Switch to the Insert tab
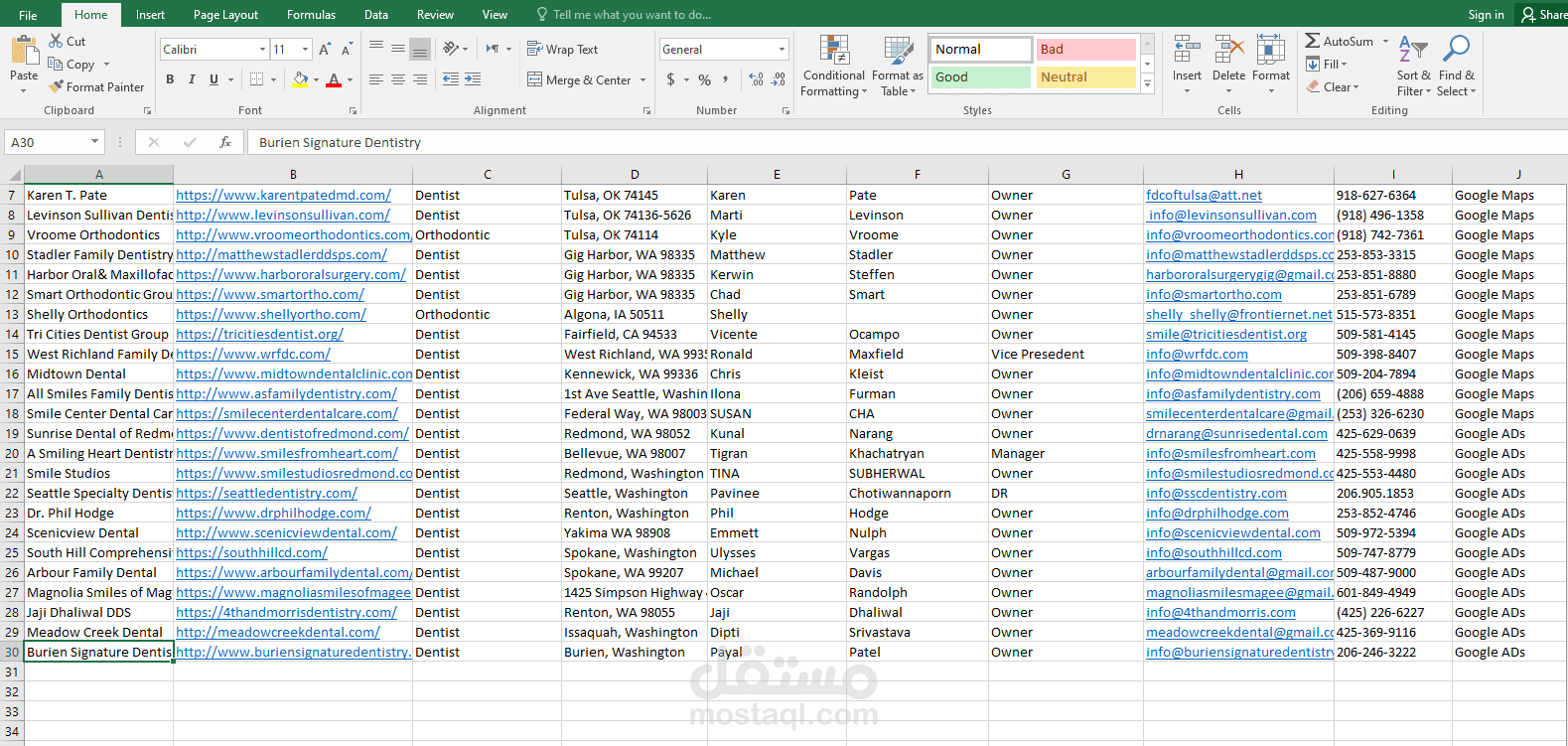 coord(150,14)
